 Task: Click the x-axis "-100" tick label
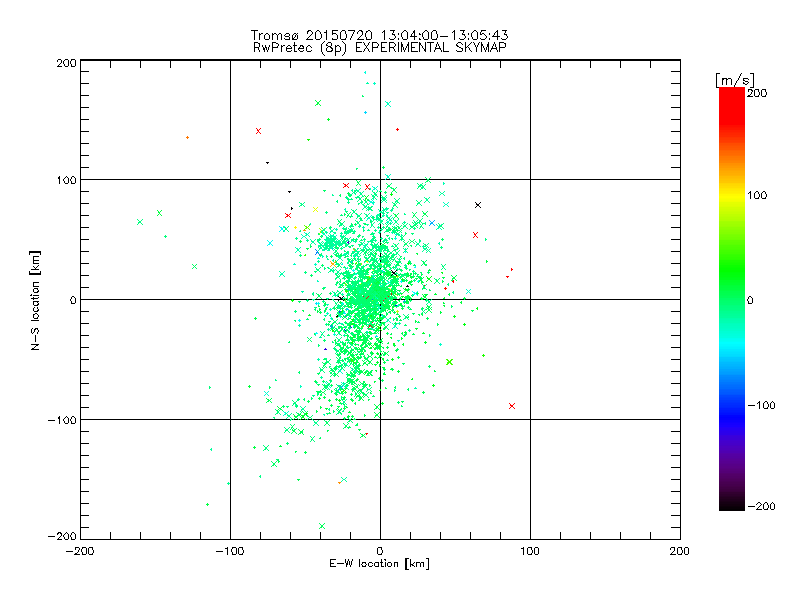click(x=230, y=552)
